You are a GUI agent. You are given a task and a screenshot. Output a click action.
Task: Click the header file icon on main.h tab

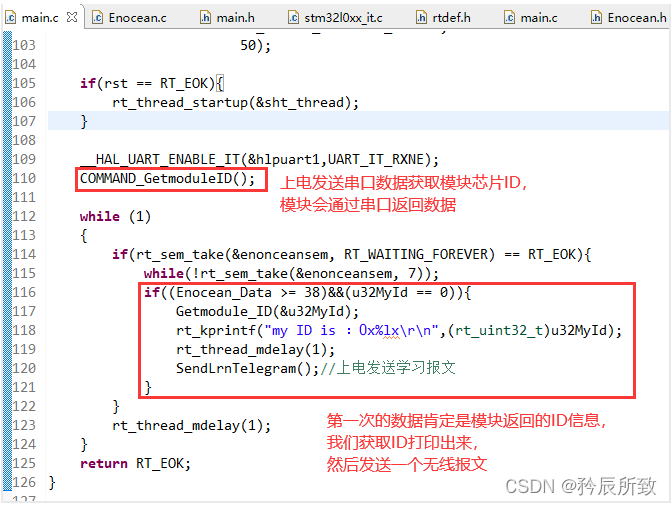206,18
